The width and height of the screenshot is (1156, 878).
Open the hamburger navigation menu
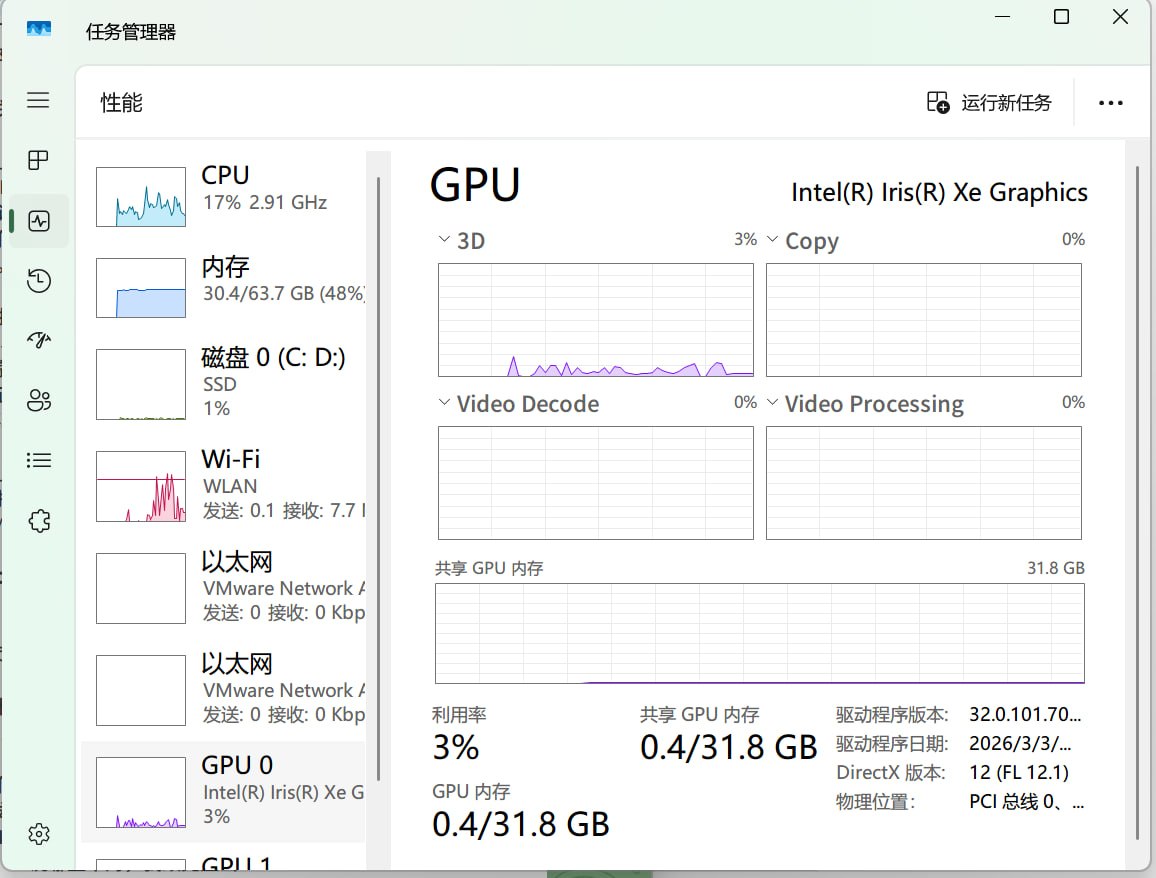tap(38, 100)
